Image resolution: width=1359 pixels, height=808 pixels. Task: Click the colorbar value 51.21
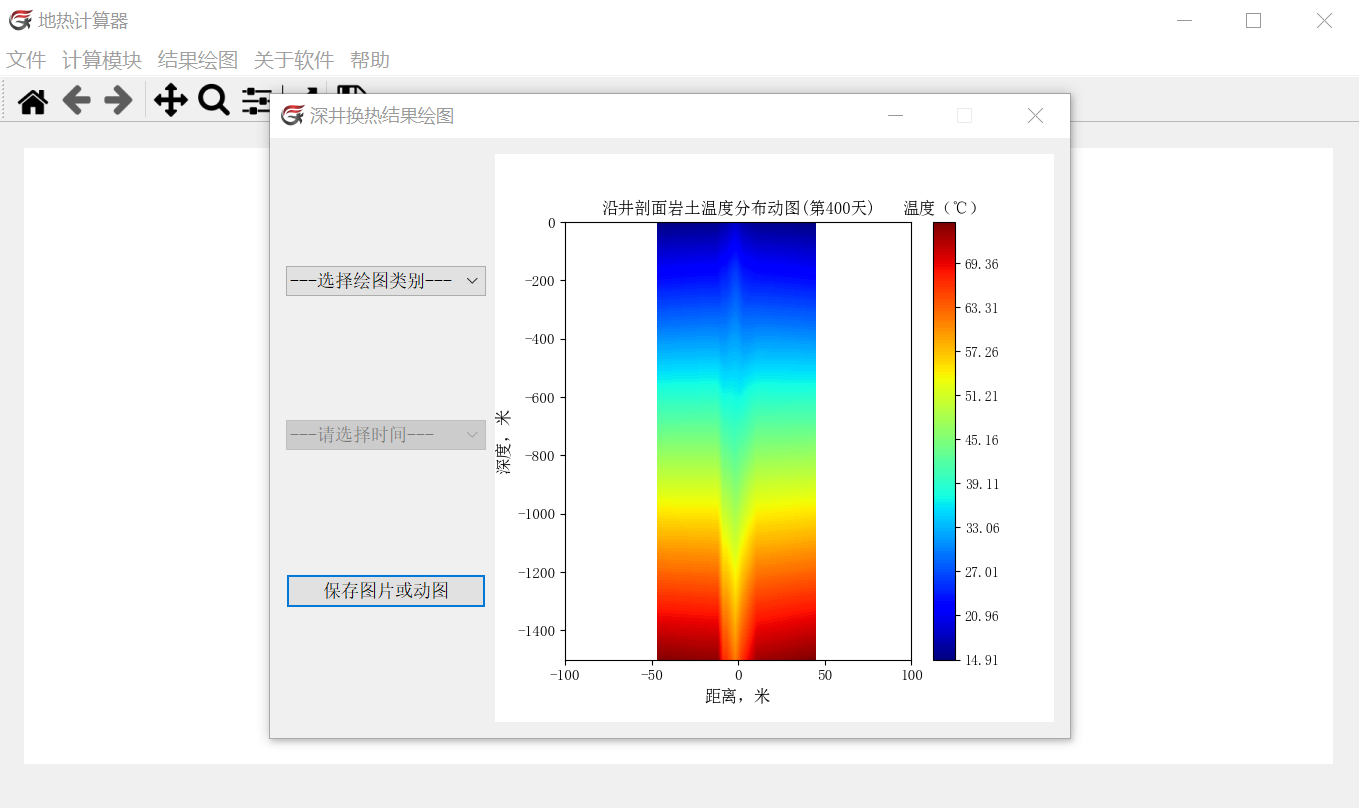click(982, 396)
